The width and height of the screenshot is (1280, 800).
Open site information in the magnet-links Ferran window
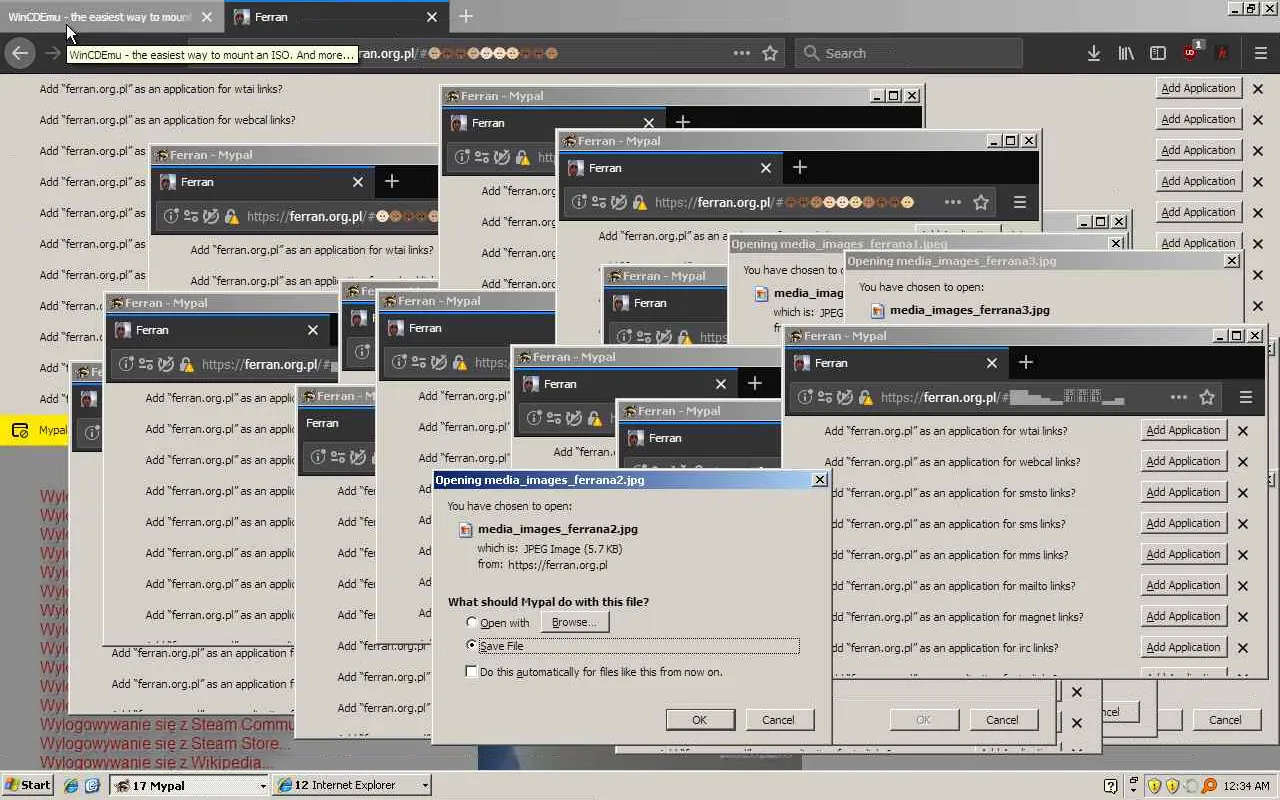click(x=804, y=397)
